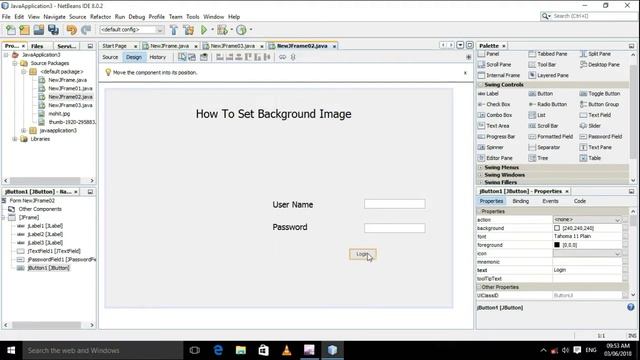Open the Binding properties tab
Viewport: 640px width, 360px height.
pyautogui.click(x=520, y=201)
